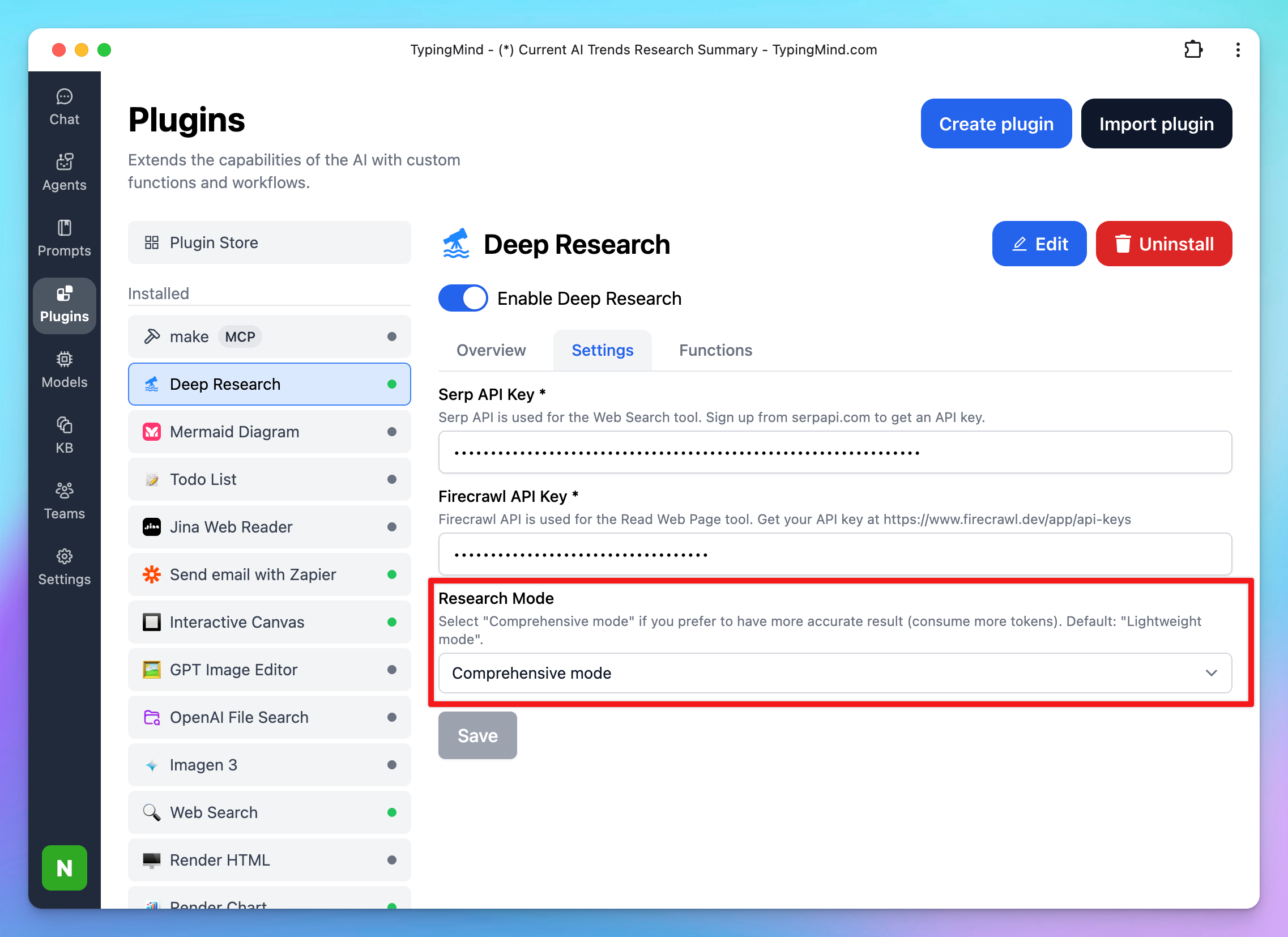
Task: Click the green N user avatar
Action: [x=64, y=867]
